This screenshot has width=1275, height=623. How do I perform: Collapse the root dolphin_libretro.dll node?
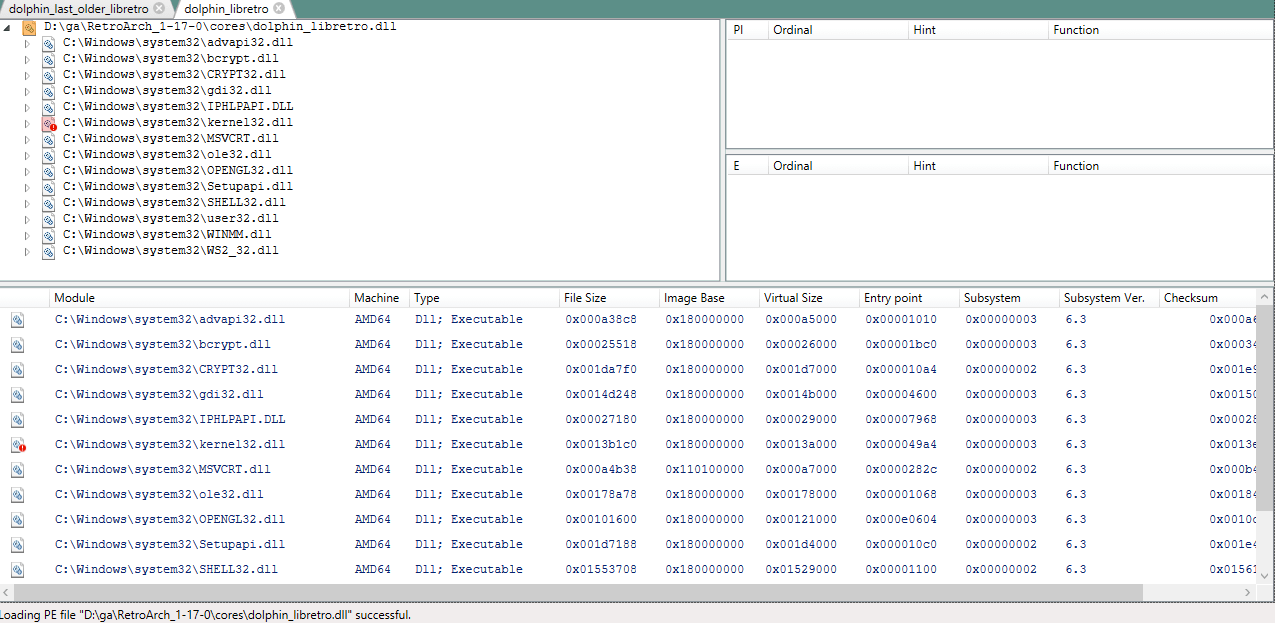pos(9,27)
